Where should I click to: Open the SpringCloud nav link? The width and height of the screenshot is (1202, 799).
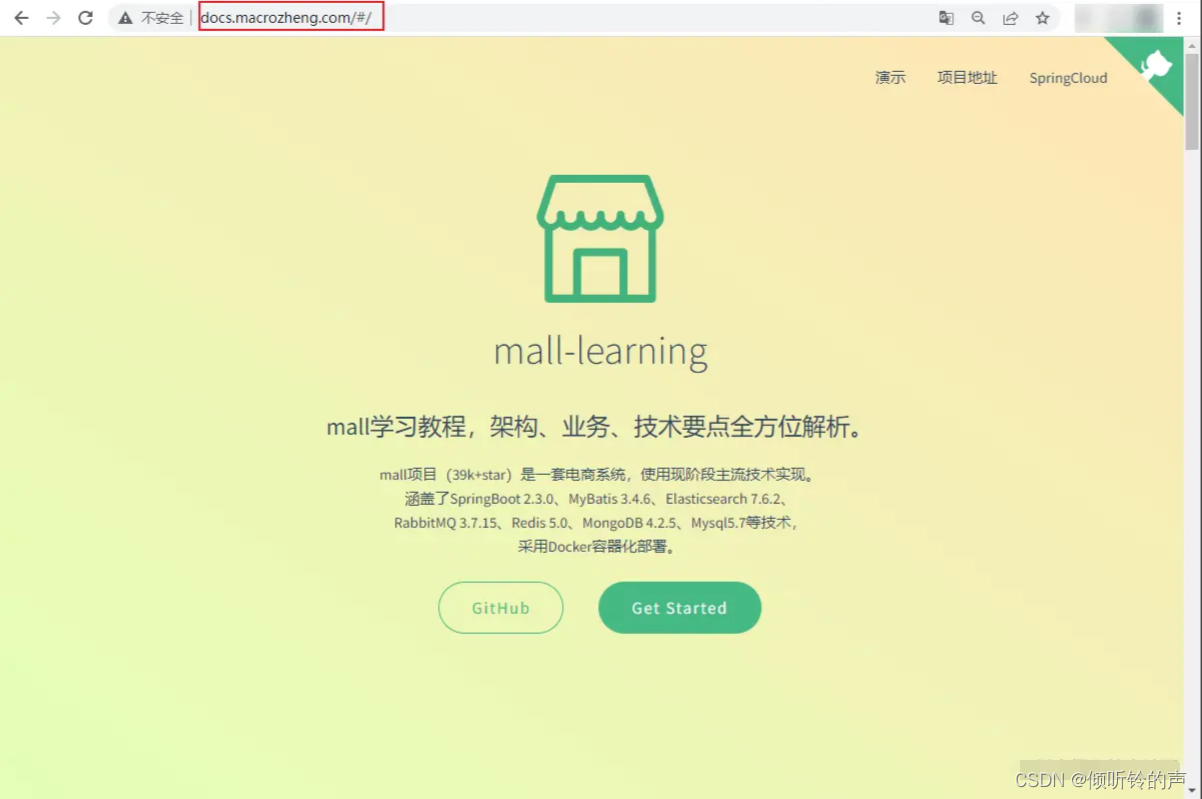[x=1068, y=78]
